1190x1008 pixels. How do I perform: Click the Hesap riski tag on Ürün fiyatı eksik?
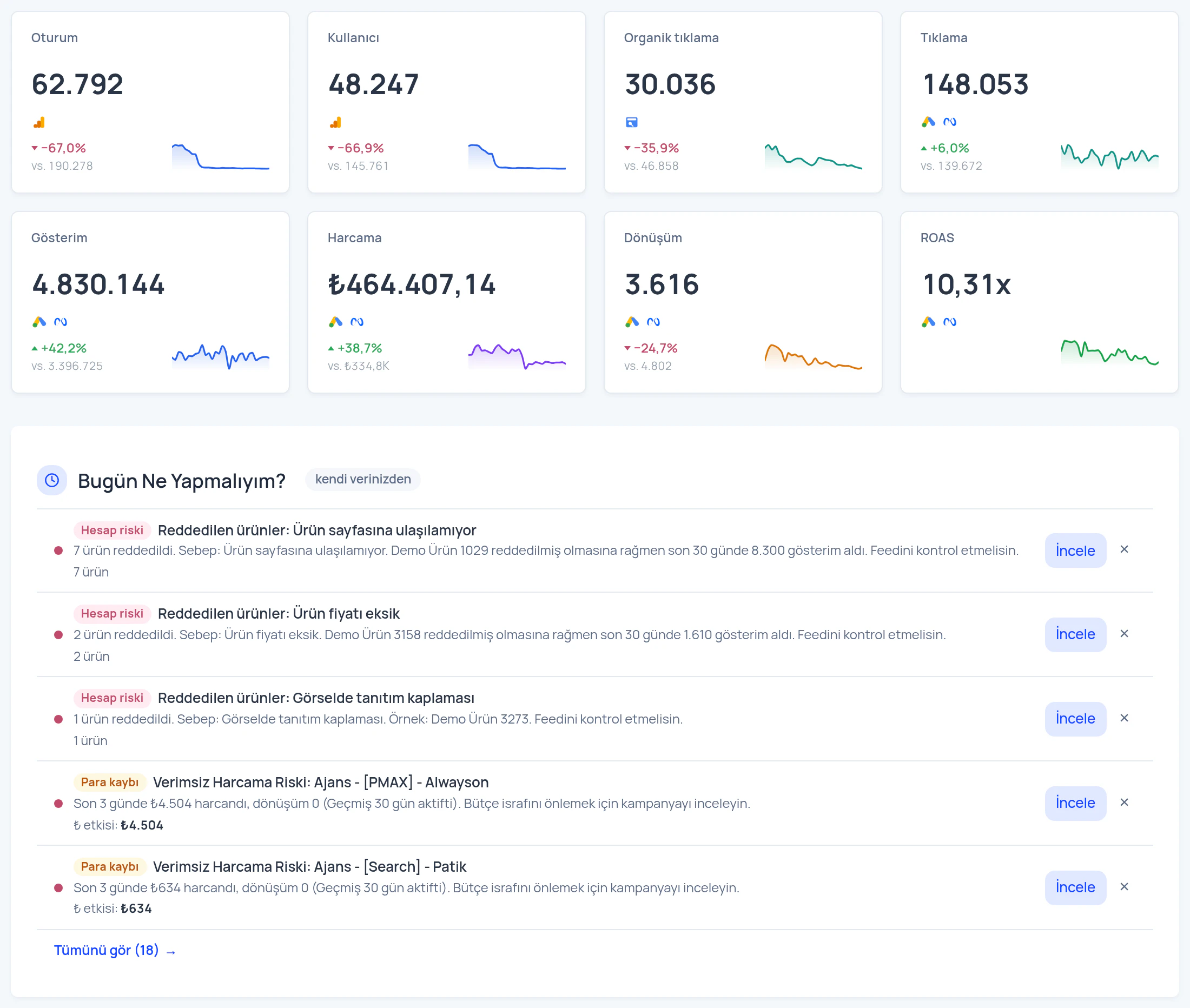112,614
